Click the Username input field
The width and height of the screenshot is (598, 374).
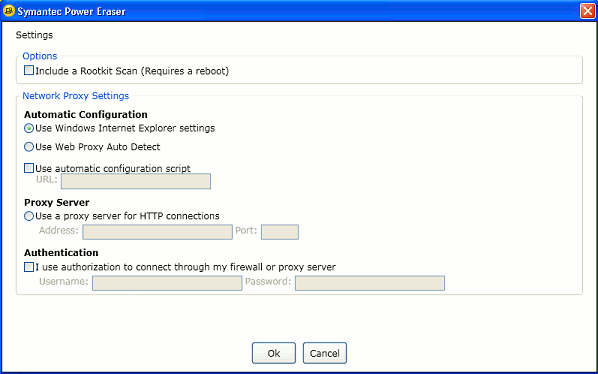click(x=167, y=283)
